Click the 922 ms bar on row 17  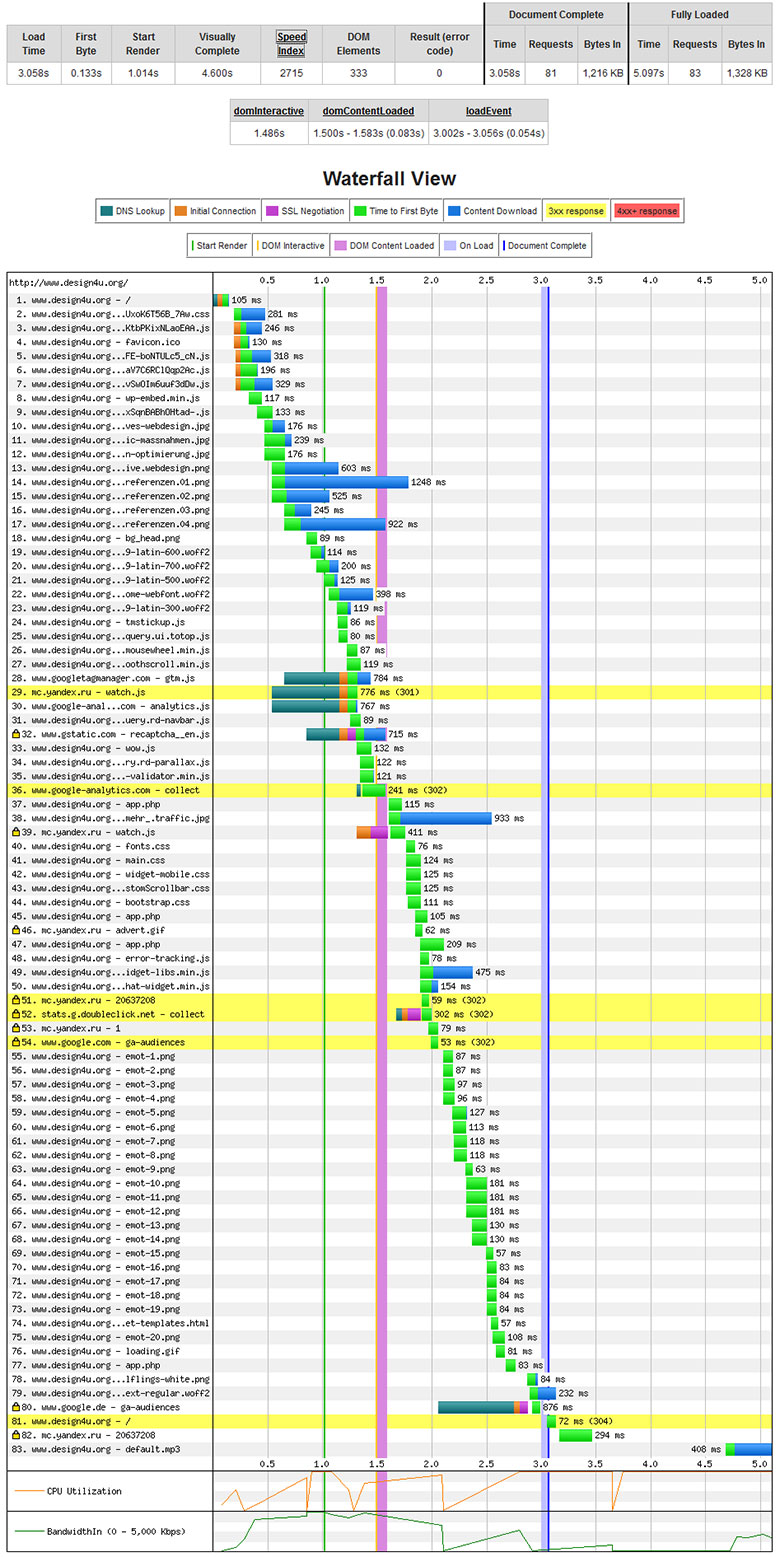tap(335, 524)
